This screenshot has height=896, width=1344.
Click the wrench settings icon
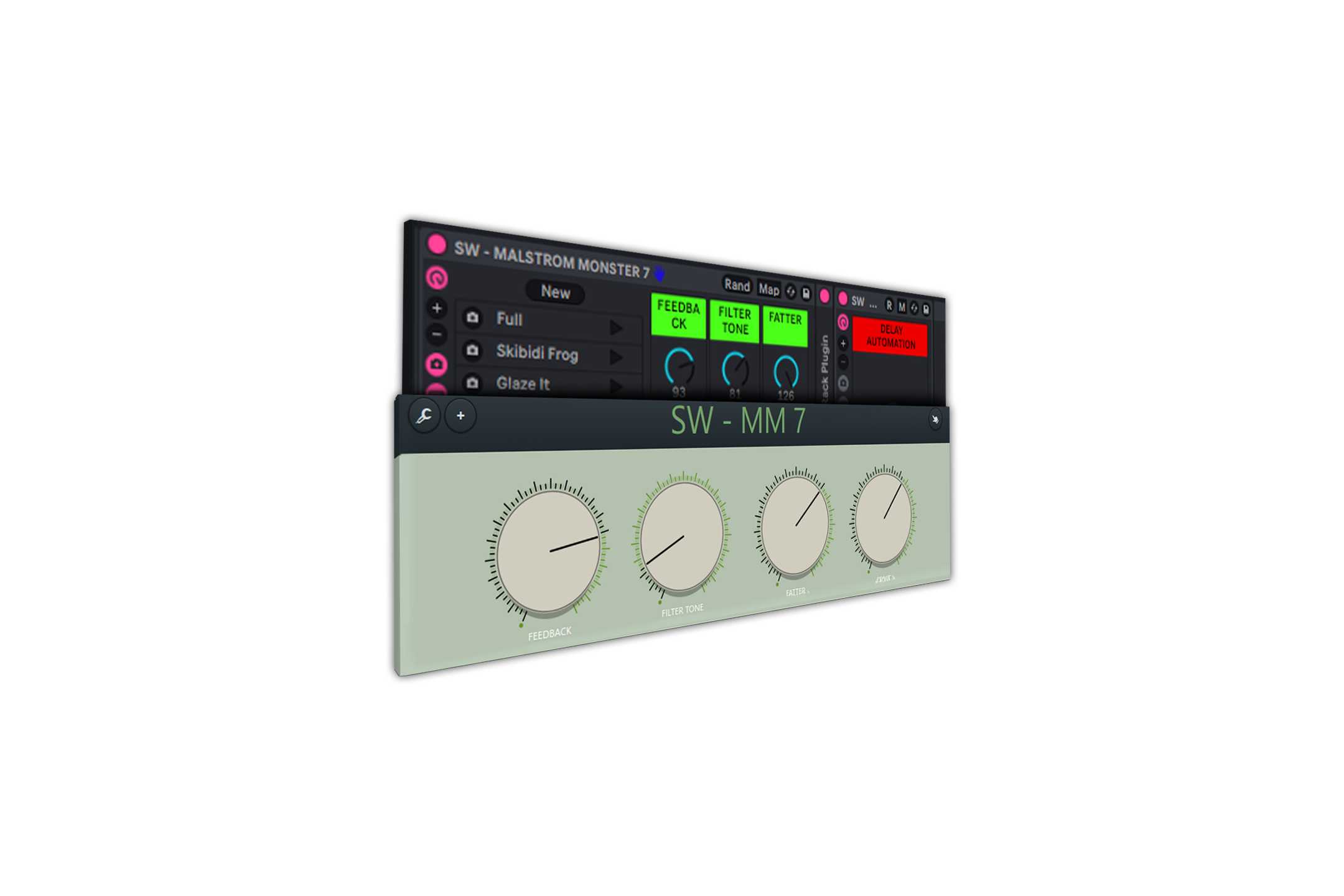click(424, 416)
